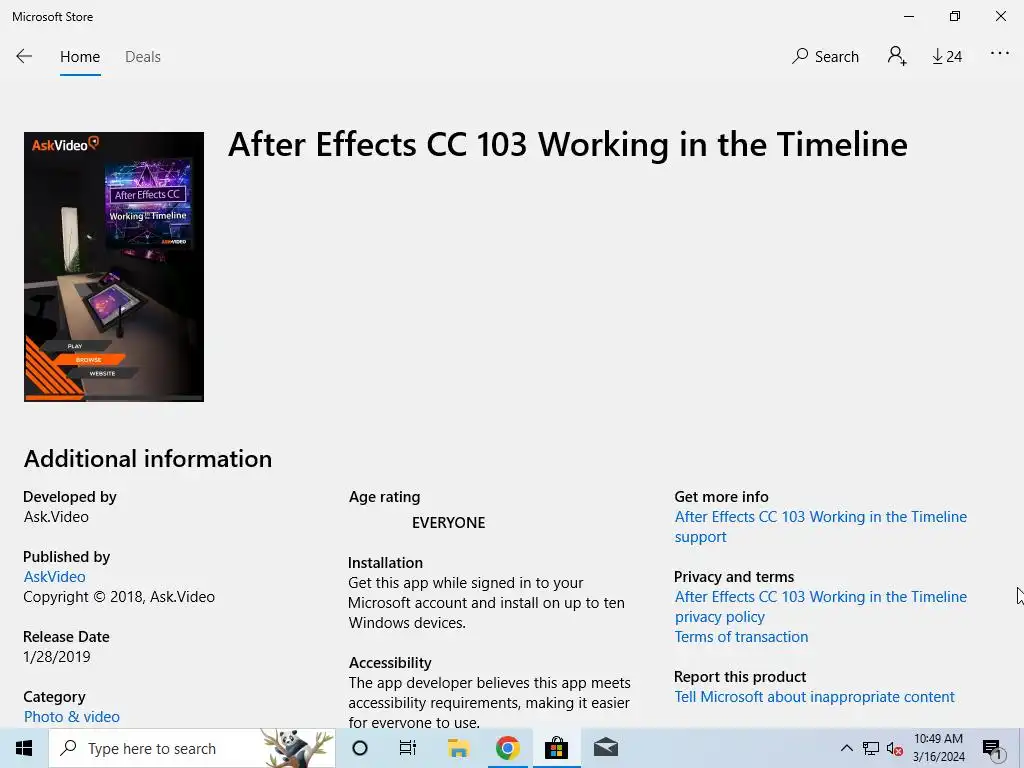Image resolution: width=1024 pixels, height=768 pixels.
Task: Restore down the Microsoft Store window
Action: (x=955, y=16)
